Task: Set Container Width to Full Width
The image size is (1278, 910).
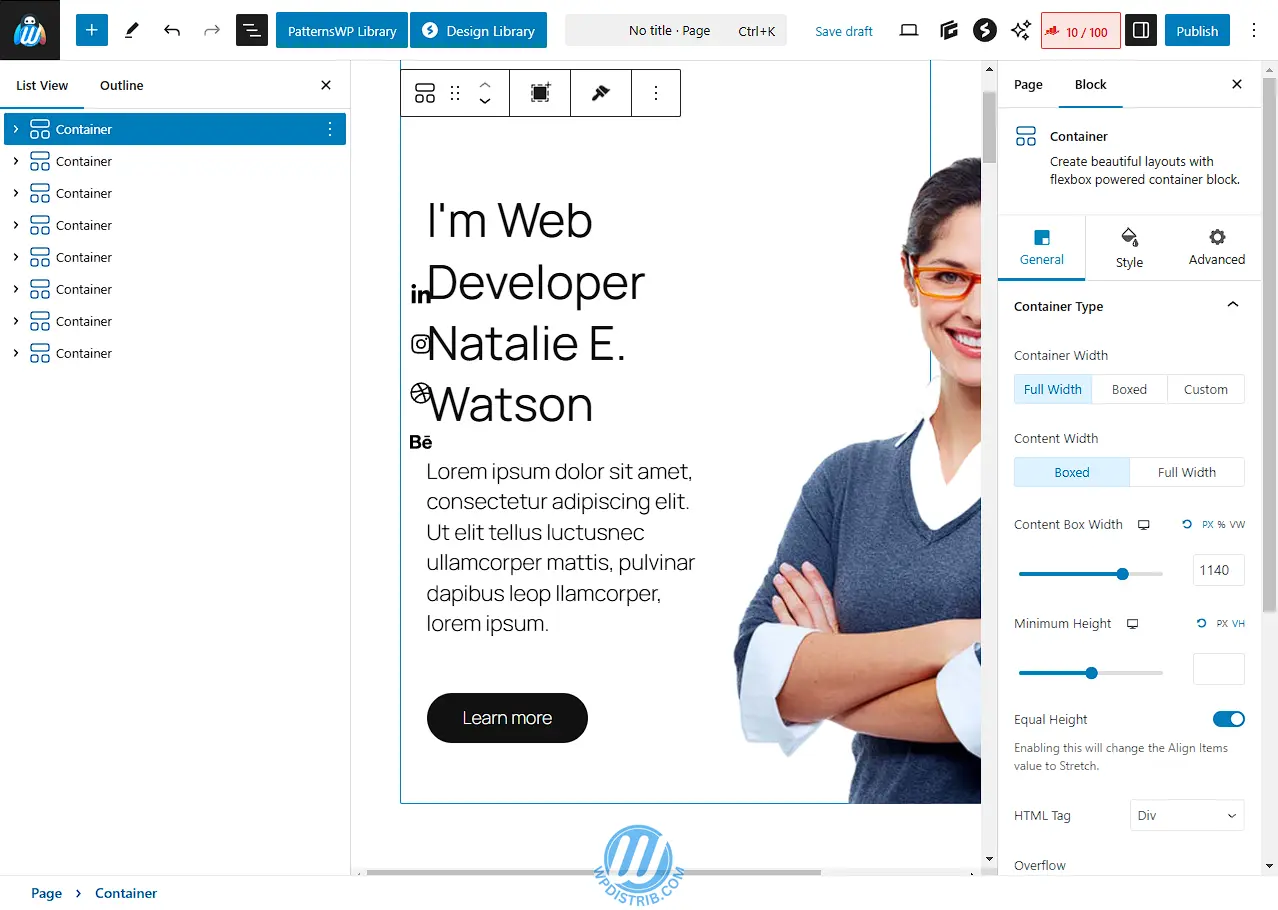Action: coord(1053,389)
